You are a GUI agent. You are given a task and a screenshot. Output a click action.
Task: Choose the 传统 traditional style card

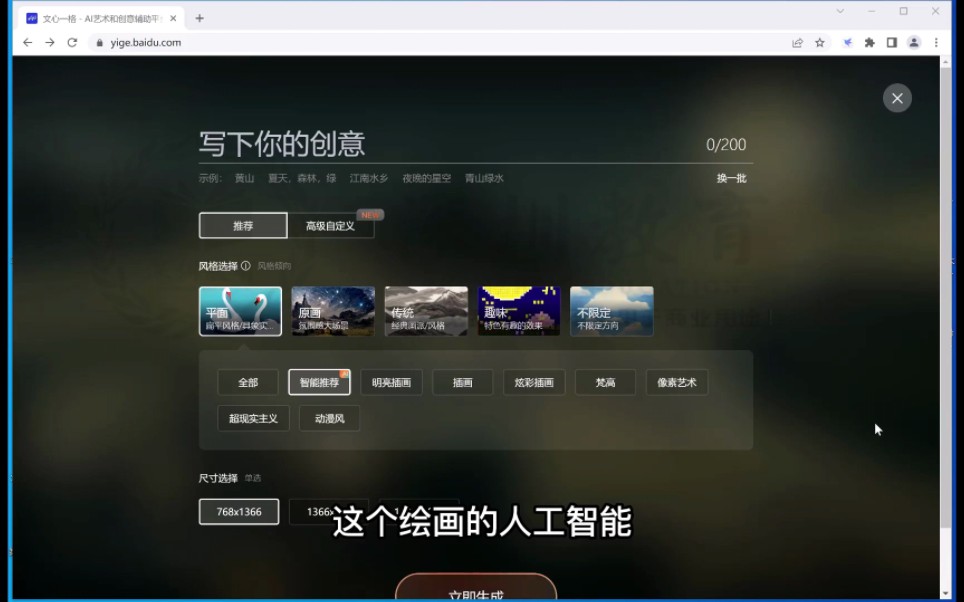pos(426,310)
